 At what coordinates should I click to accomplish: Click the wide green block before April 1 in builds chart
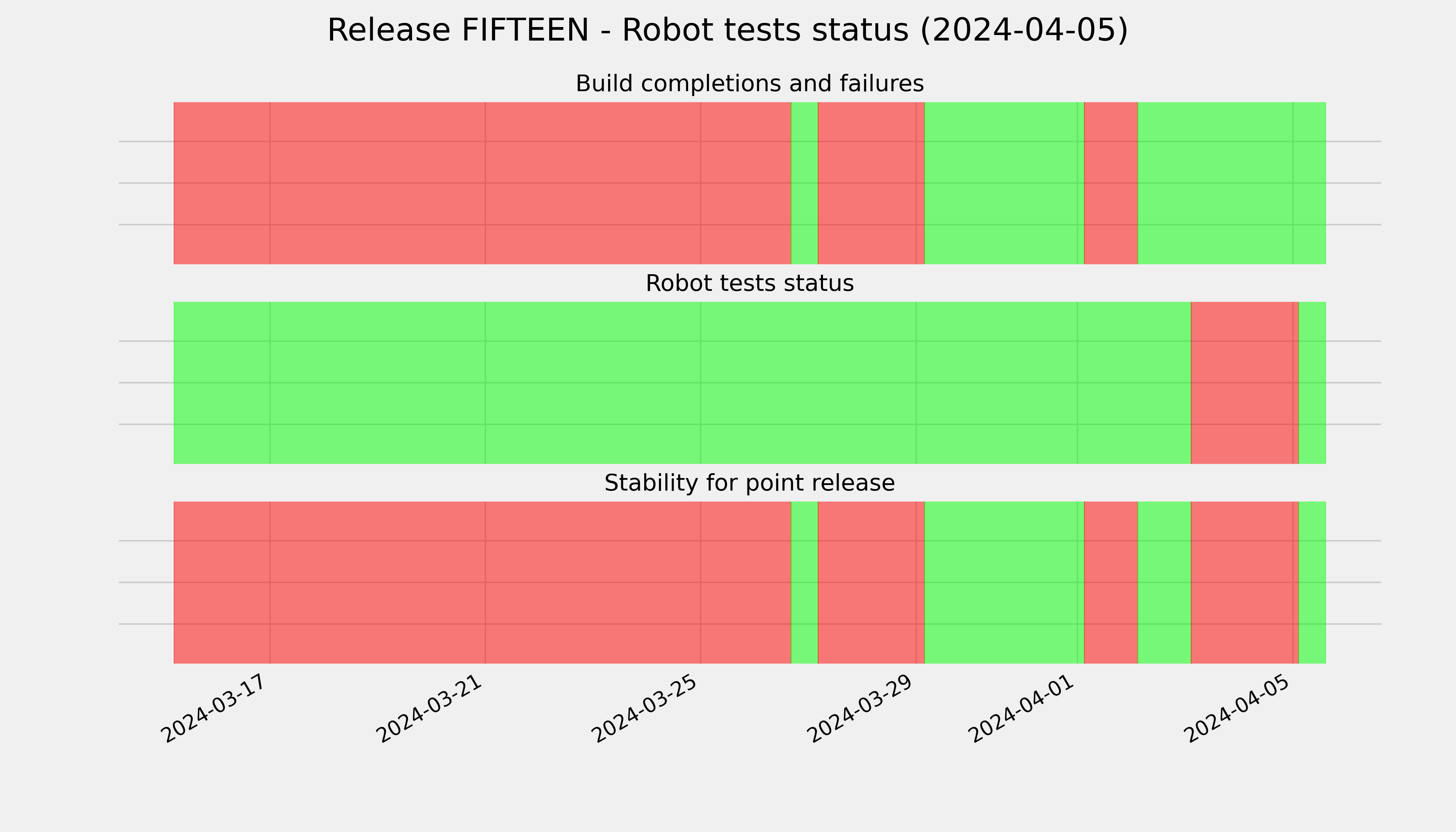[x=1004, y=183]
